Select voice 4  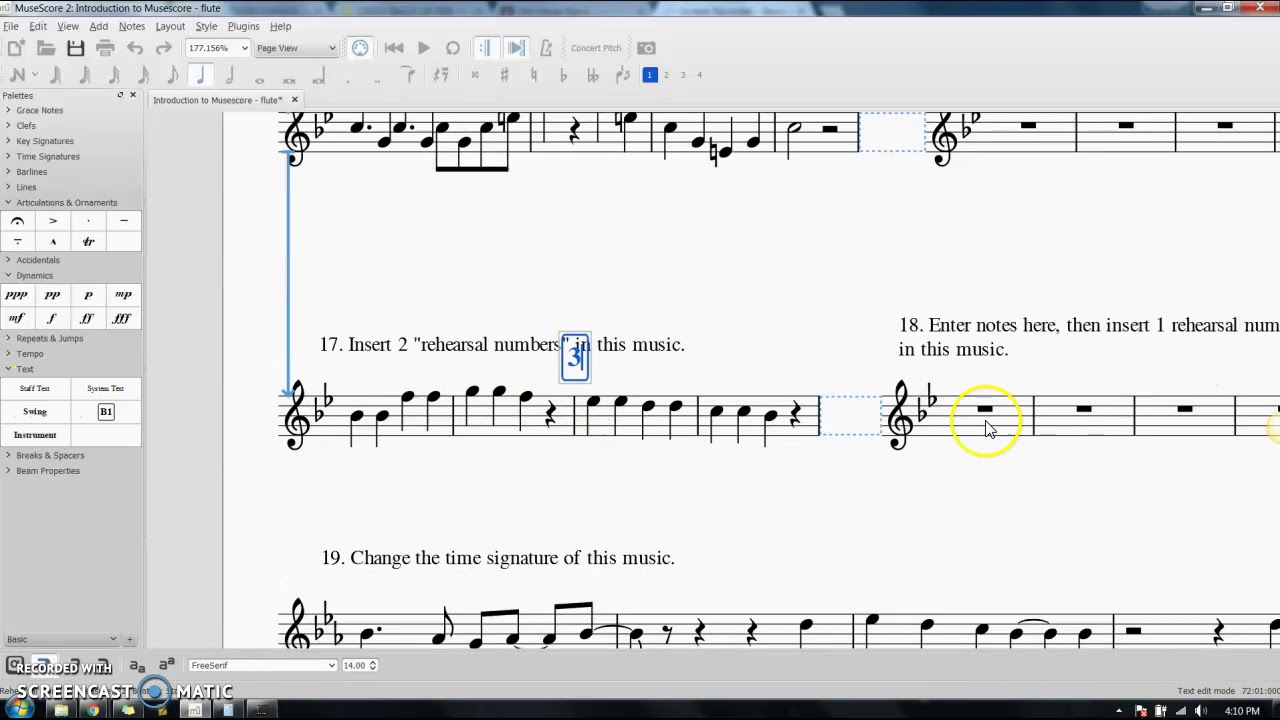[699, 75]
